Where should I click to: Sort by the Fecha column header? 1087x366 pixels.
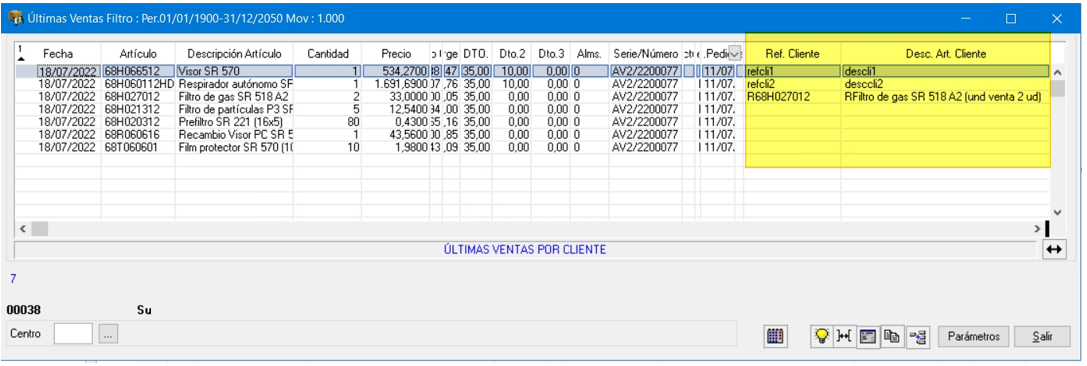point(58,54)
